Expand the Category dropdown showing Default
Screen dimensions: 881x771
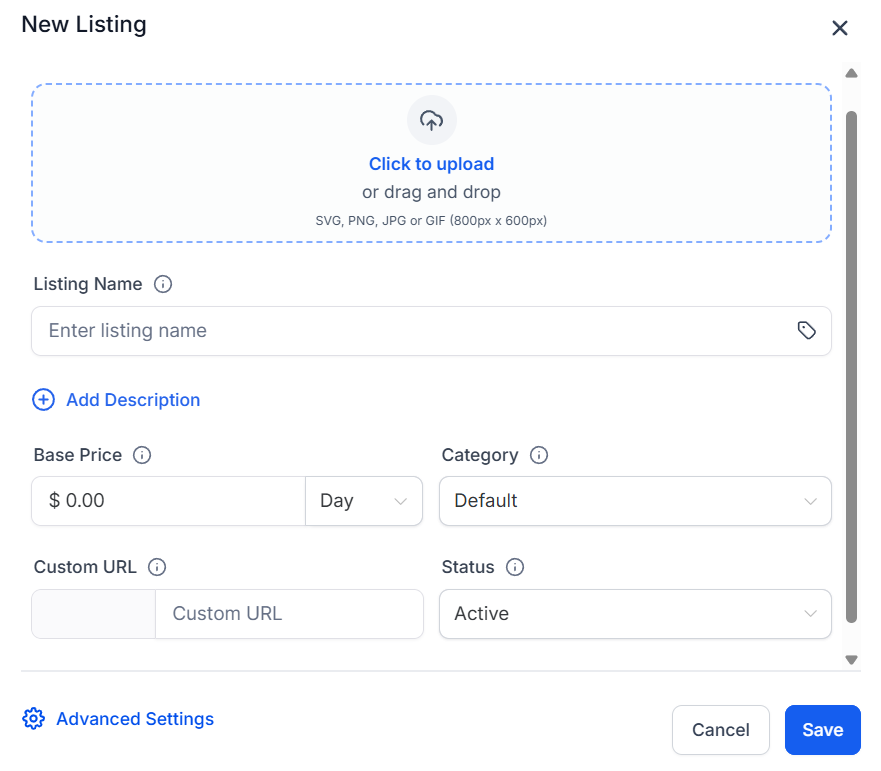click(634, 501)
